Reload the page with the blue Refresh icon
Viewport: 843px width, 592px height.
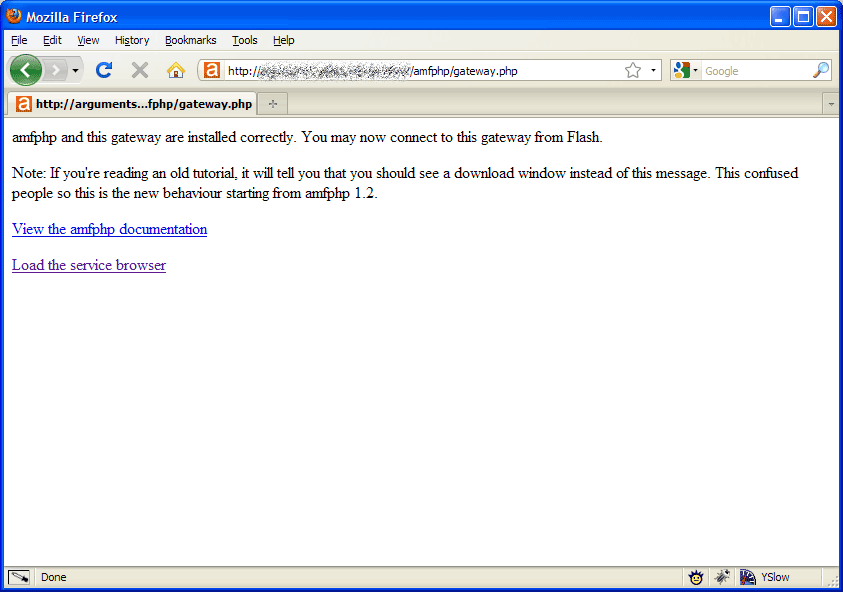click(x=104, y=70)
